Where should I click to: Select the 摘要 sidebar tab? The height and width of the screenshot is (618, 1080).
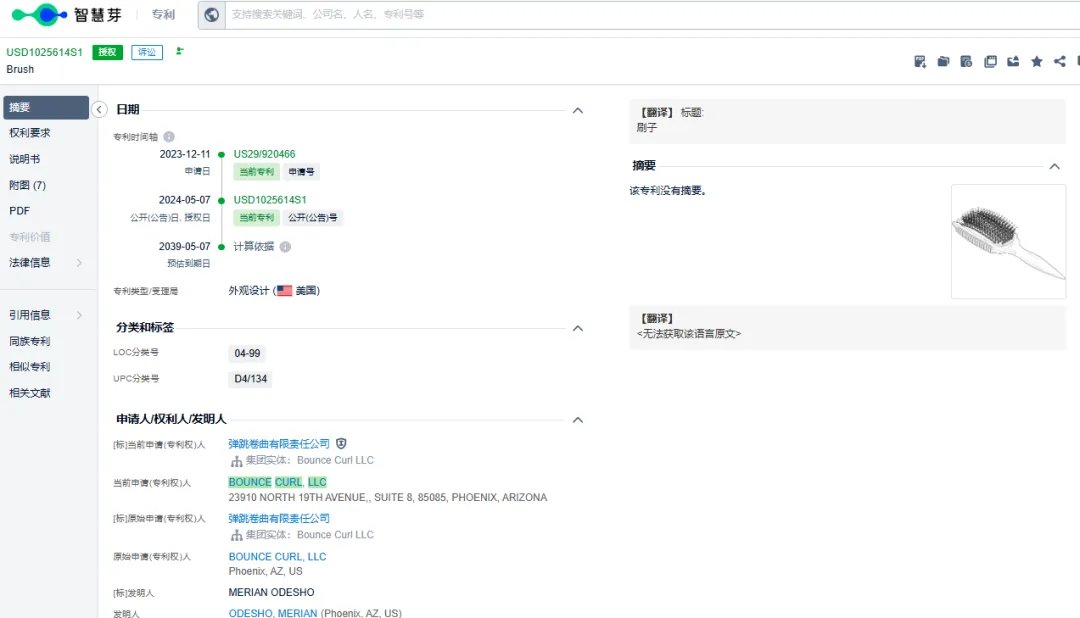(45, 107)
